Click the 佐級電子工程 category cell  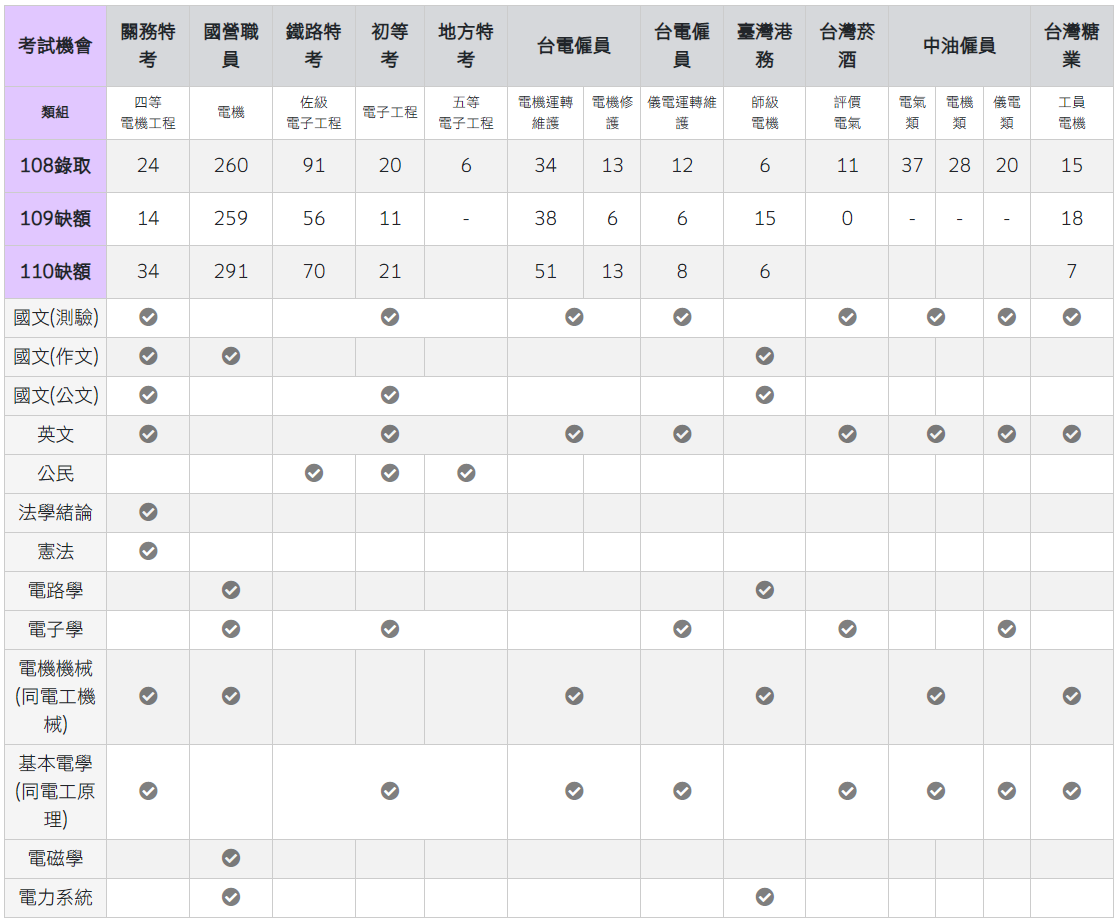(x=313, y=113)
